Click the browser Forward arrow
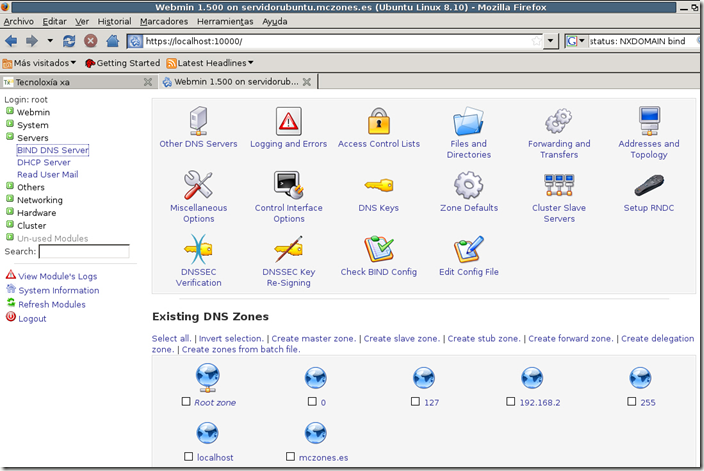The image size is (704, 471). tap(32, 41)
